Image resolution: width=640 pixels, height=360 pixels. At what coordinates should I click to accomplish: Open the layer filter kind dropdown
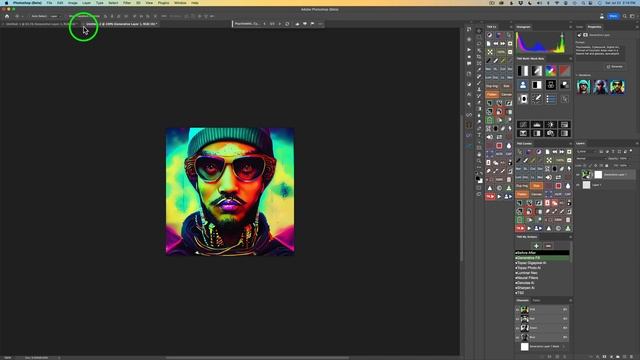pos(587,151)
